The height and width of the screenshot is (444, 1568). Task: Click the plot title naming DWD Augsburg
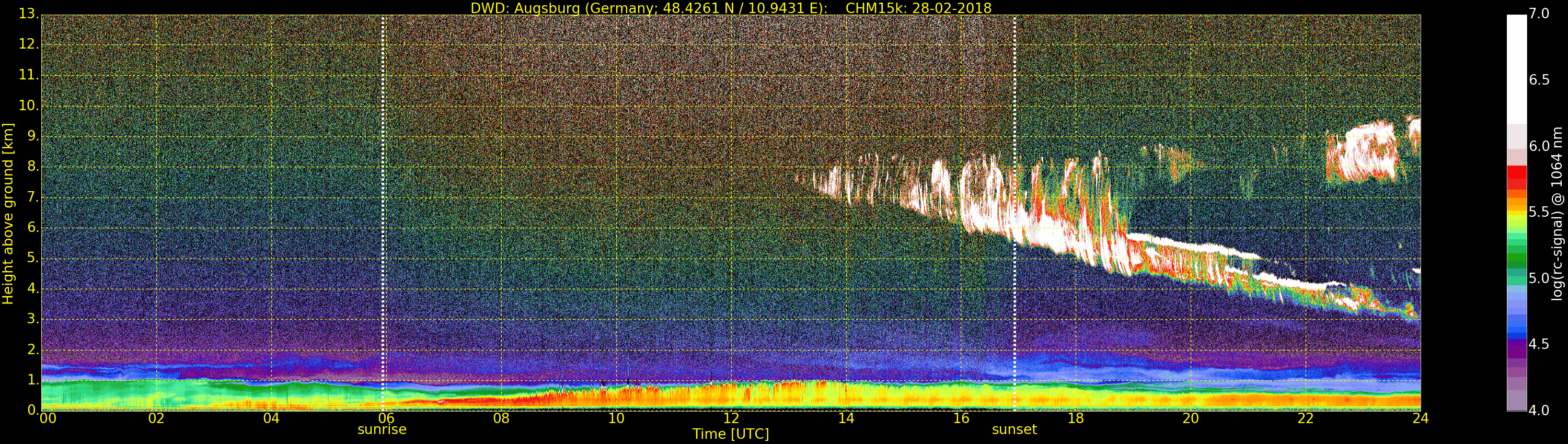(731, 8)
